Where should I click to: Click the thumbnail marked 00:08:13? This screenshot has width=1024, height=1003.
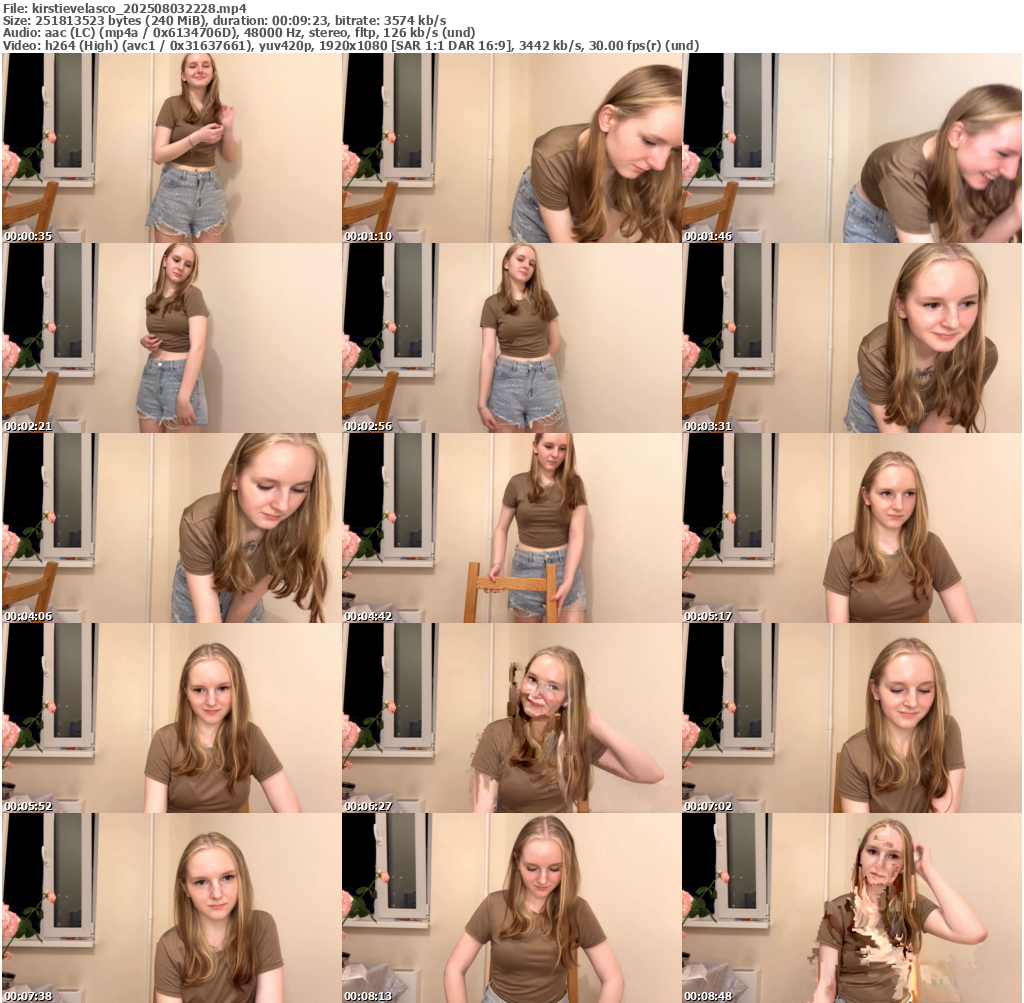(512, 907)
